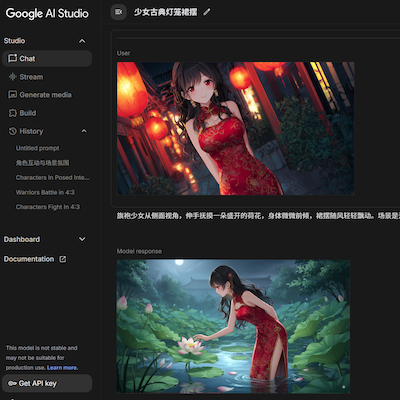Screen dimensions: 400x400
Task: Click the Stream sparkle icon
Action: (12, 77)
